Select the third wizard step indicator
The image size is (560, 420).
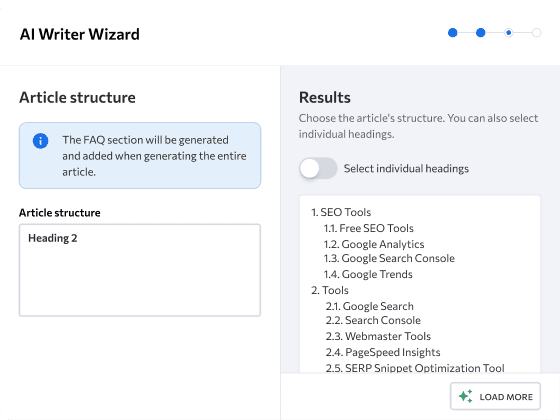click(509, 33)
